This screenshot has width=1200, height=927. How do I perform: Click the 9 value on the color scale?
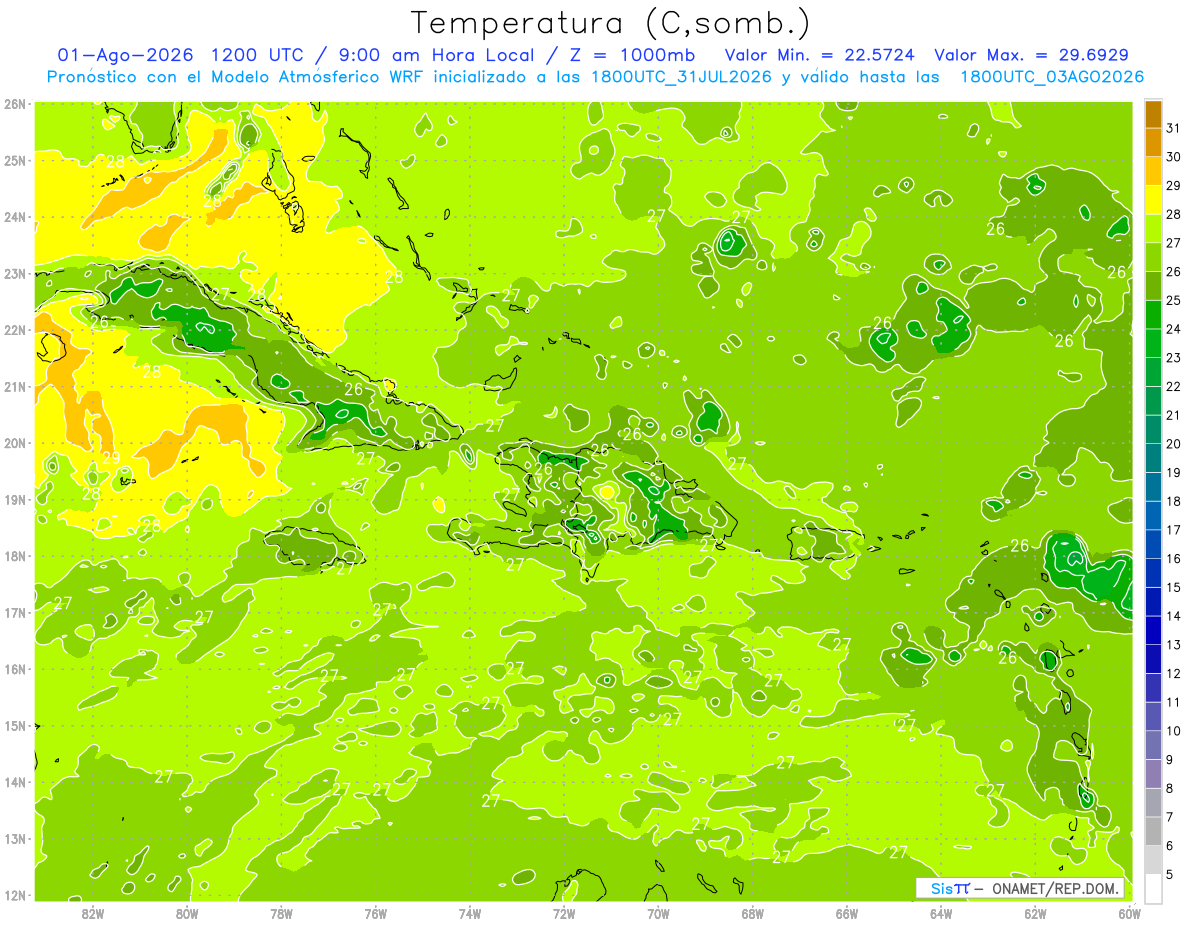1171,760
